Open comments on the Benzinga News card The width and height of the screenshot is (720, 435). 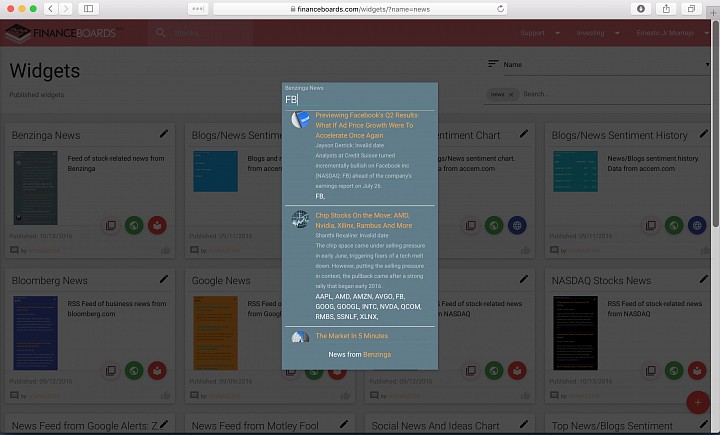[x=14, y=250]
